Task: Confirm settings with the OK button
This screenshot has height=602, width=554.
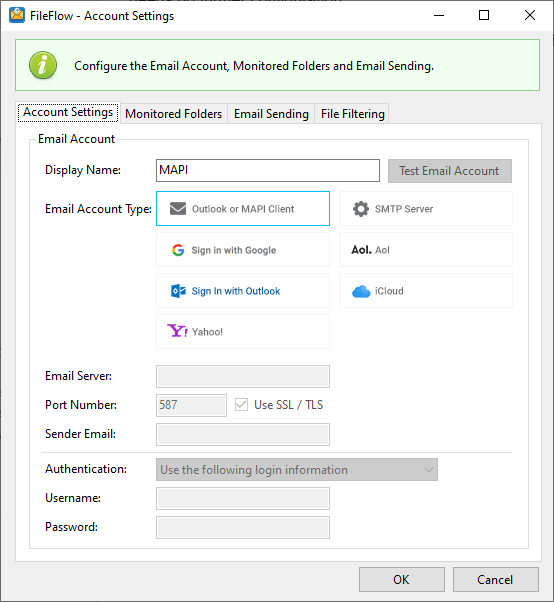Action: (402, 579)
